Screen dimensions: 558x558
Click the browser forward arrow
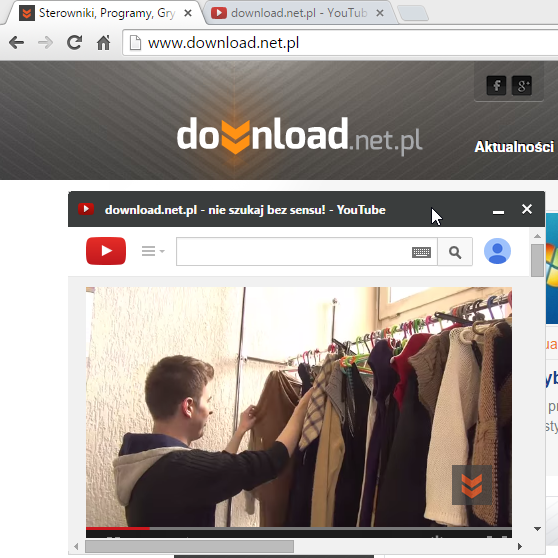[45, 43]
